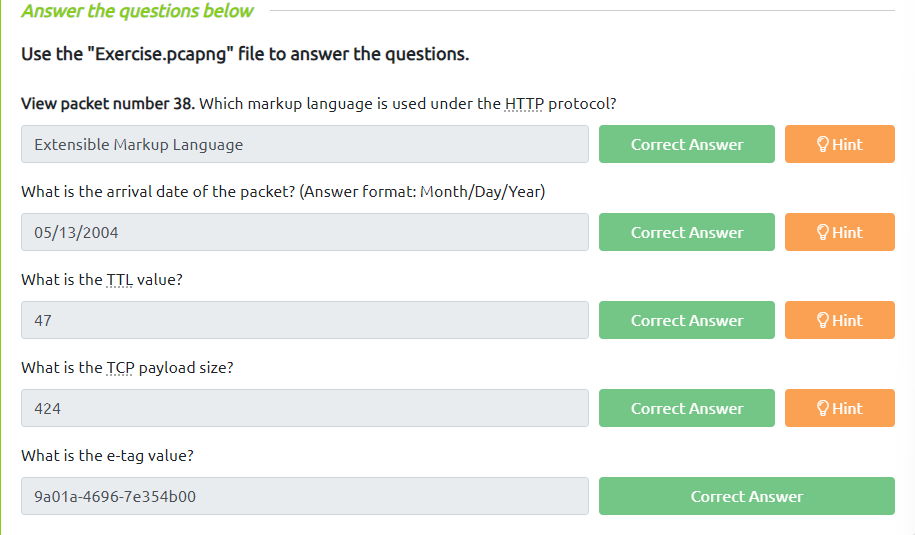Screen dimensions: 915x535
Task: Click the underlined TTL abbreviation
Action: pyautogui.click(x=119, y=280)
